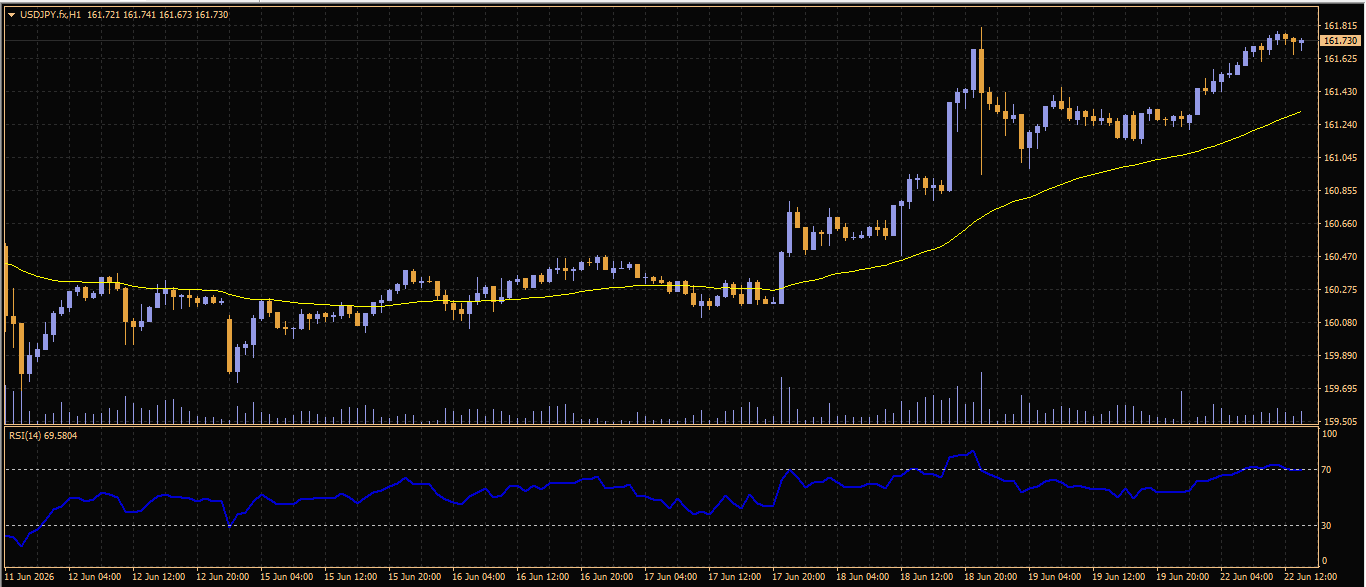Click the 19 Jun 12:00 time label
This screenshot has height=587, width=1366.
click(1119, 577)
